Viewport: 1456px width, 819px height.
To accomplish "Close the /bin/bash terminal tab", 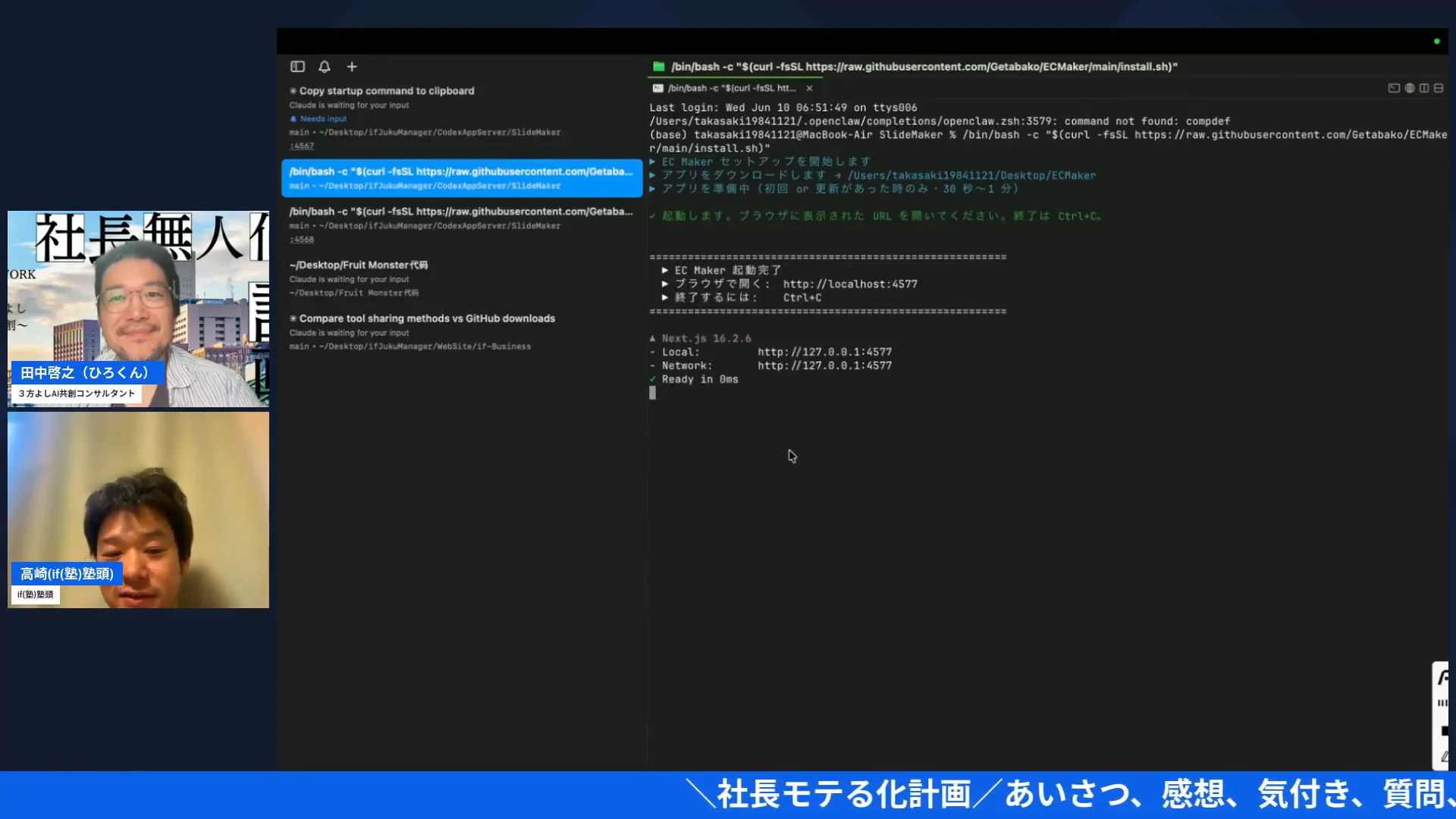I will pyautogui.click(x=809, y=88).
